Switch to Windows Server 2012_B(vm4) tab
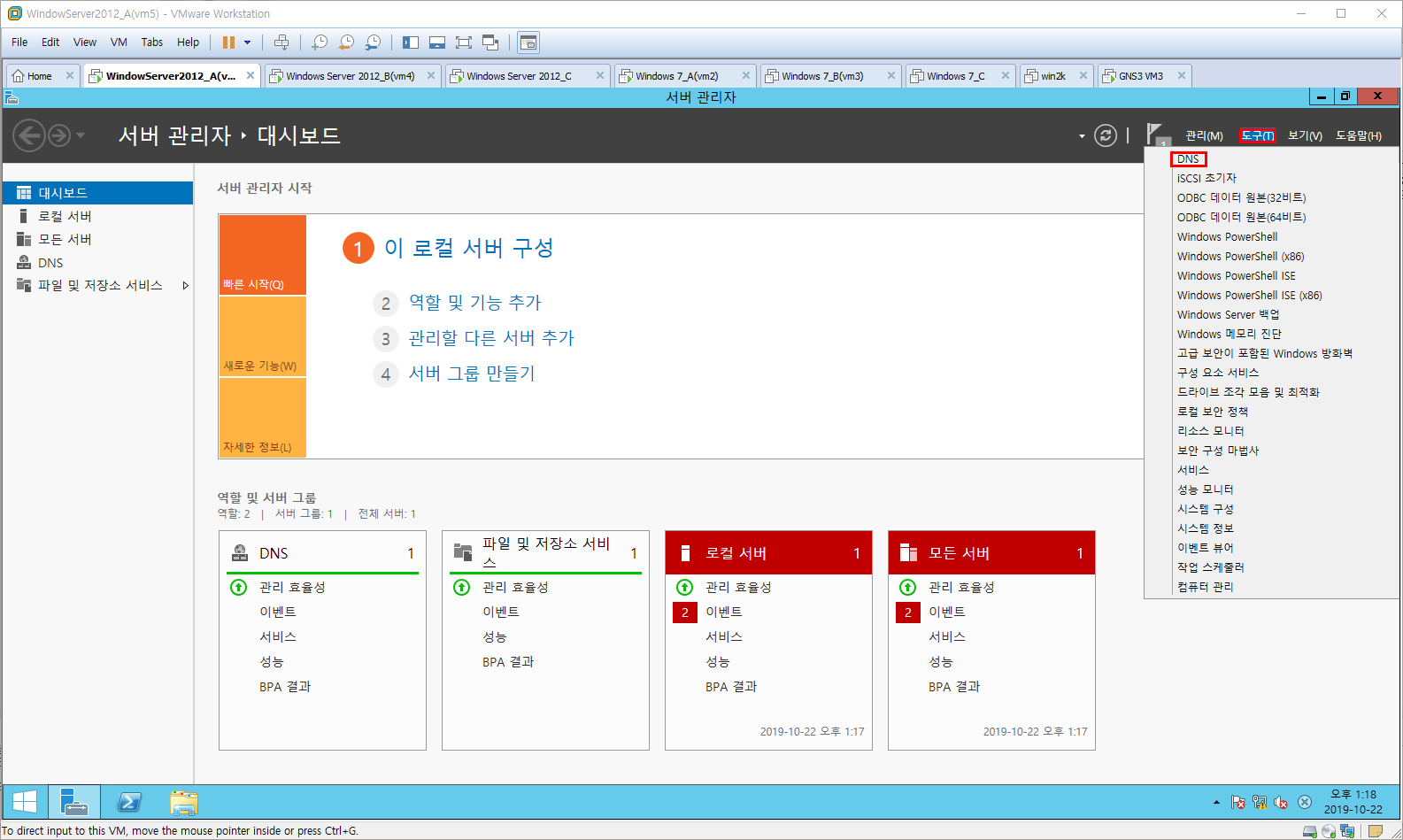1403x840 pixels. point(350,76)
